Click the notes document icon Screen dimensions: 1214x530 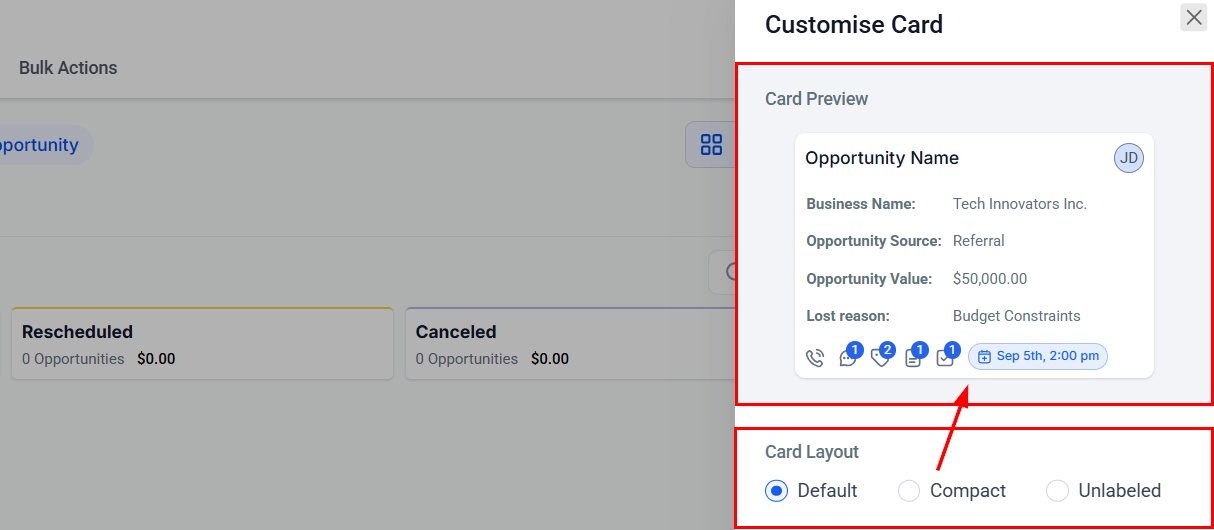913,358
